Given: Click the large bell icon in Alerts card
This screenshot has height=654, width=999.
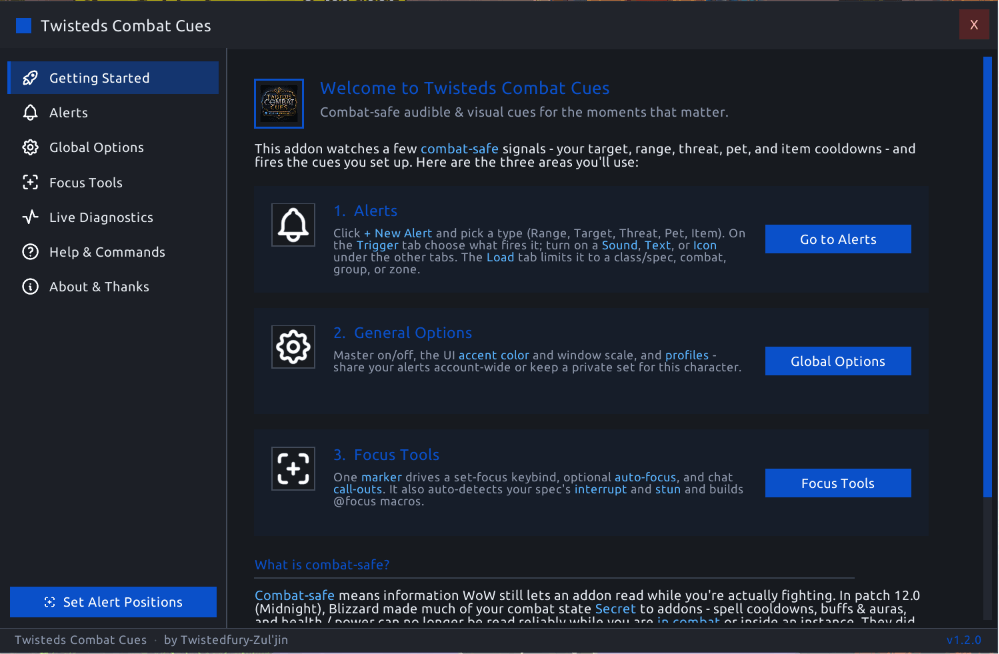Looking at the screenshot, I should tap(293, 225).
